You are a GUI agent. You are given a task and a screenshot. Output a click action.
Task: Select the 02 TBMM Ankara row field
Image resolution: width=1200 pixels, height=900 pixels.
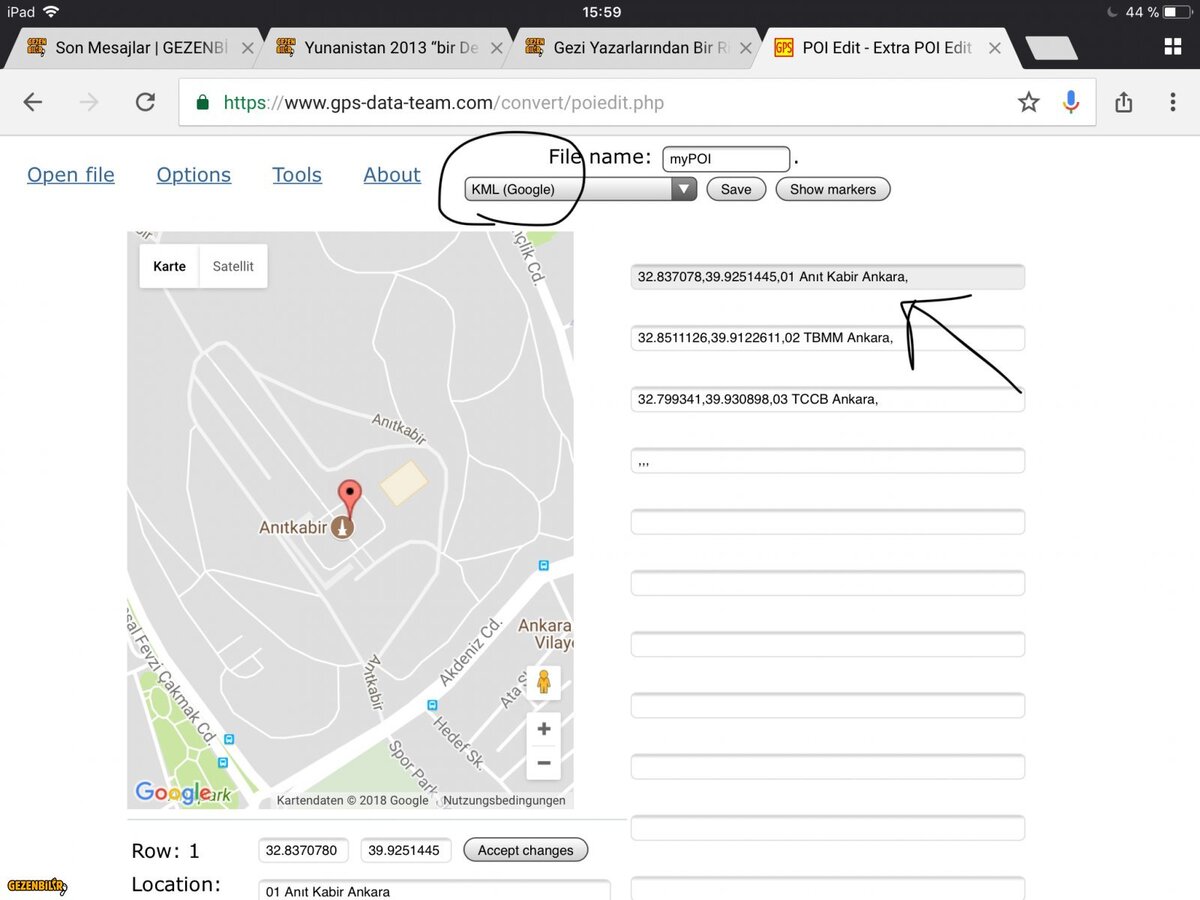tap(827, 338)
